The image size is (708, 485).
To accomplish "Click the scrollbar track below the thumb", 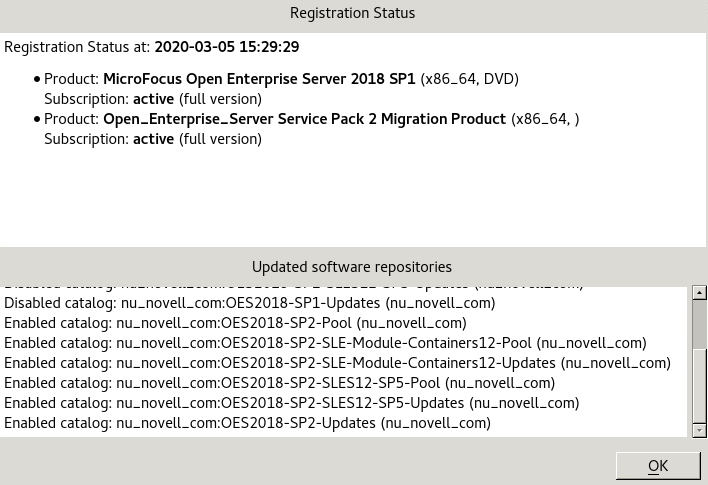I will click(x=699, y=395).
